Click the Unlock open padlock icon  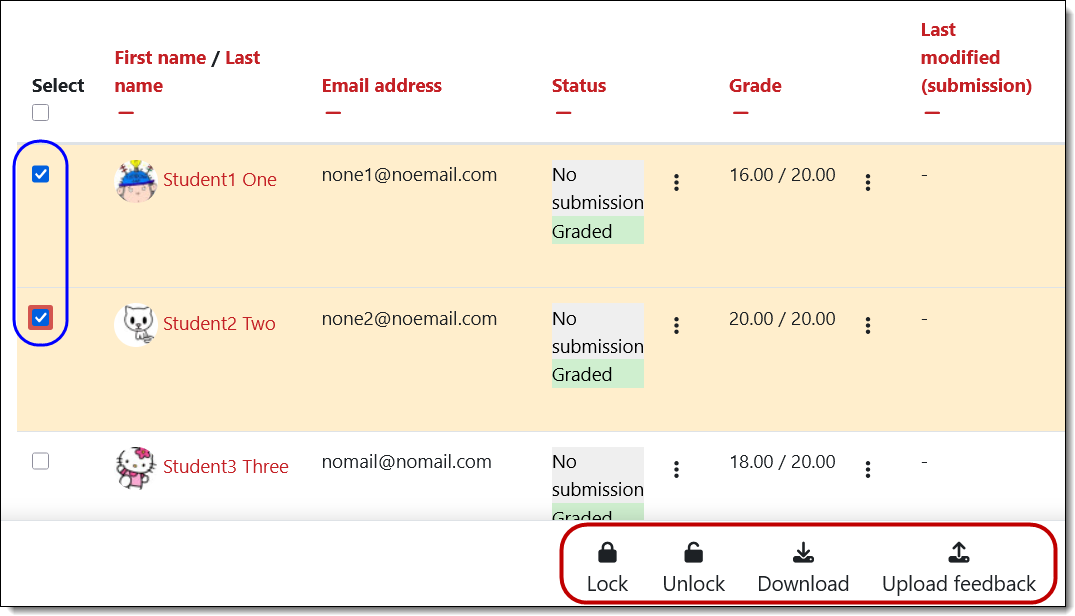point(693,553)
